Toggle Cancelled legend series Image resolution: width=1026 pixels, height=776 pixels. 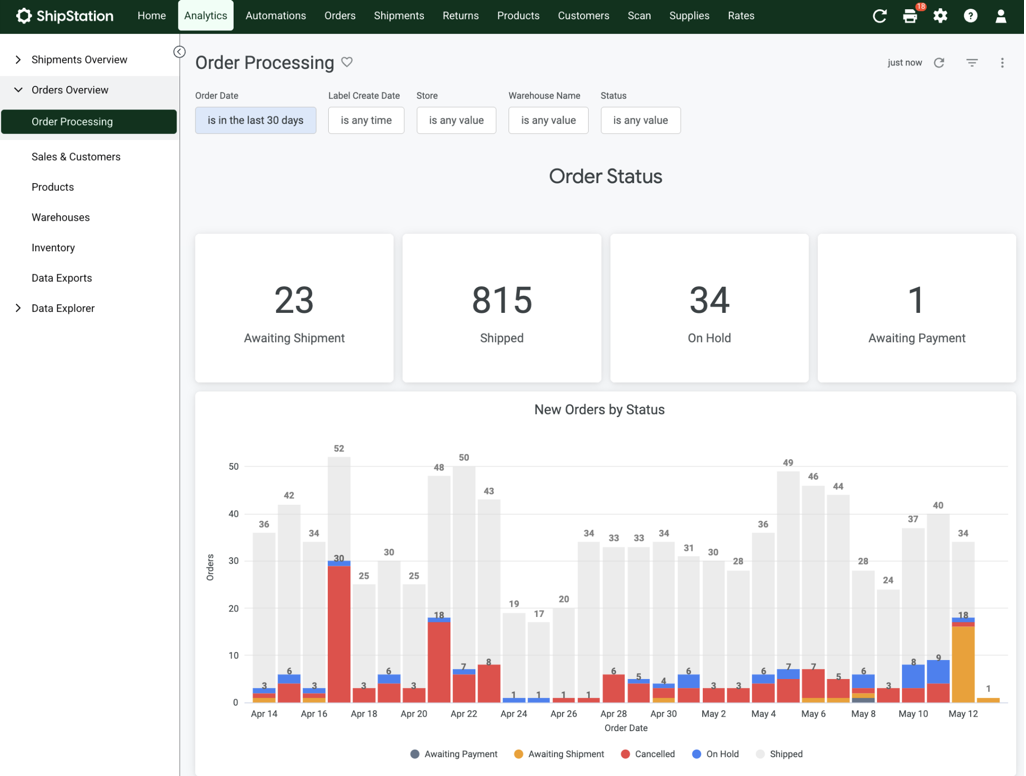(648, 754)
